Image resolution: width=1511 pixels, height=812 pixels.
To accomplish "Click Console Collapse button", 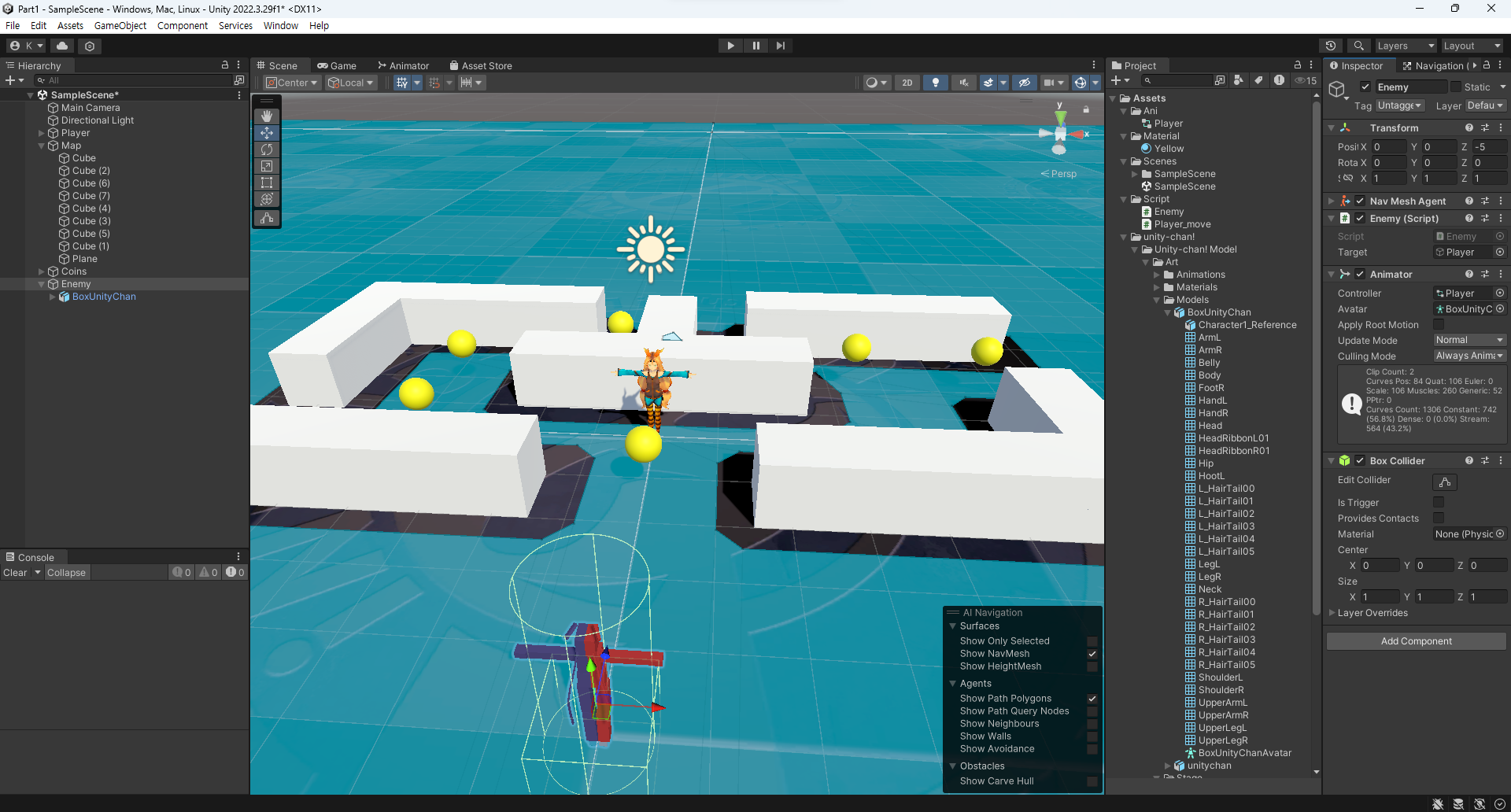I will (x=66, y=573).
